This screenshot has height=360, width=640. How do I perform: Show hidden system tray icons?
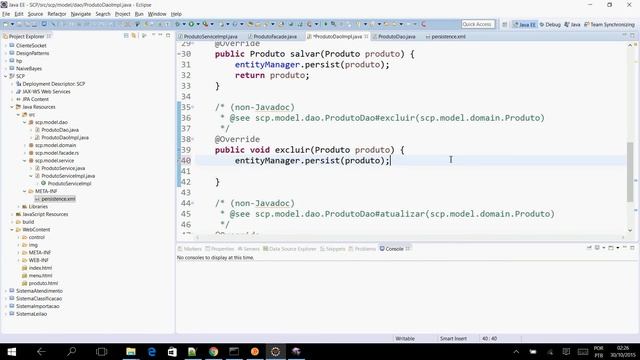point(516,351)
